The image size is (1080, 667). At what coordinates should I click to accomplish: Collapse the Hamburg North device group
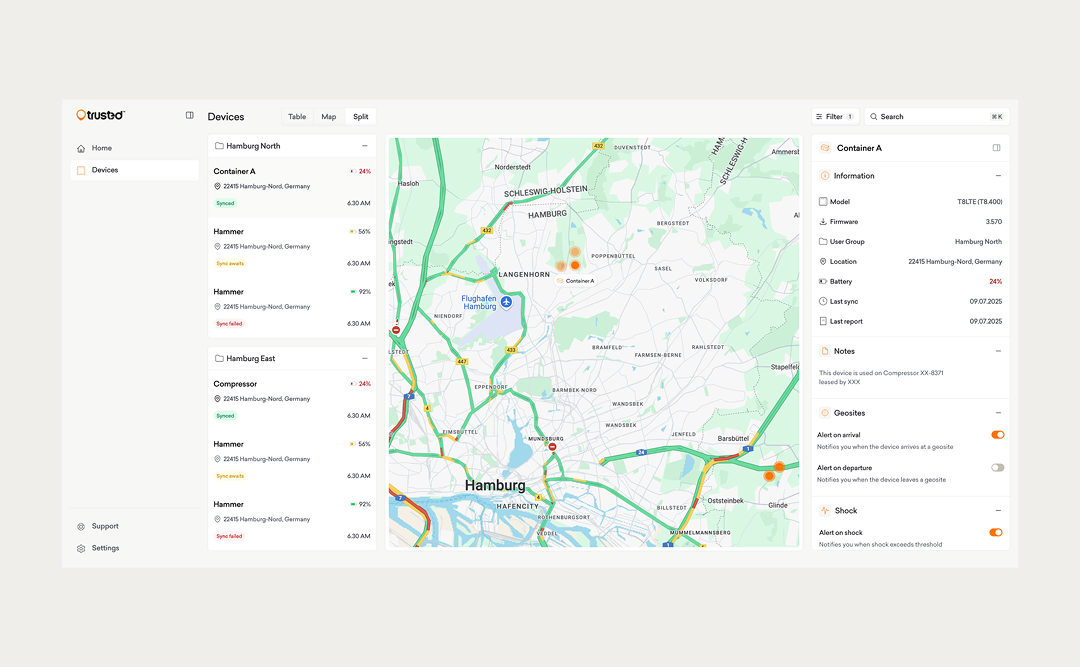(x=364, y=146)
